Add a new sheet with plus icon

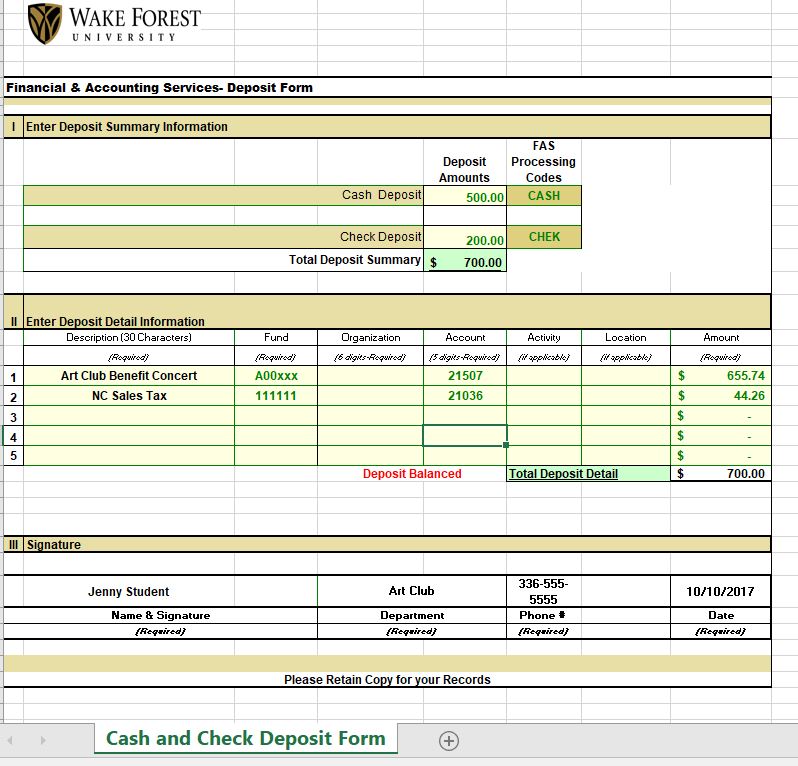448,741
